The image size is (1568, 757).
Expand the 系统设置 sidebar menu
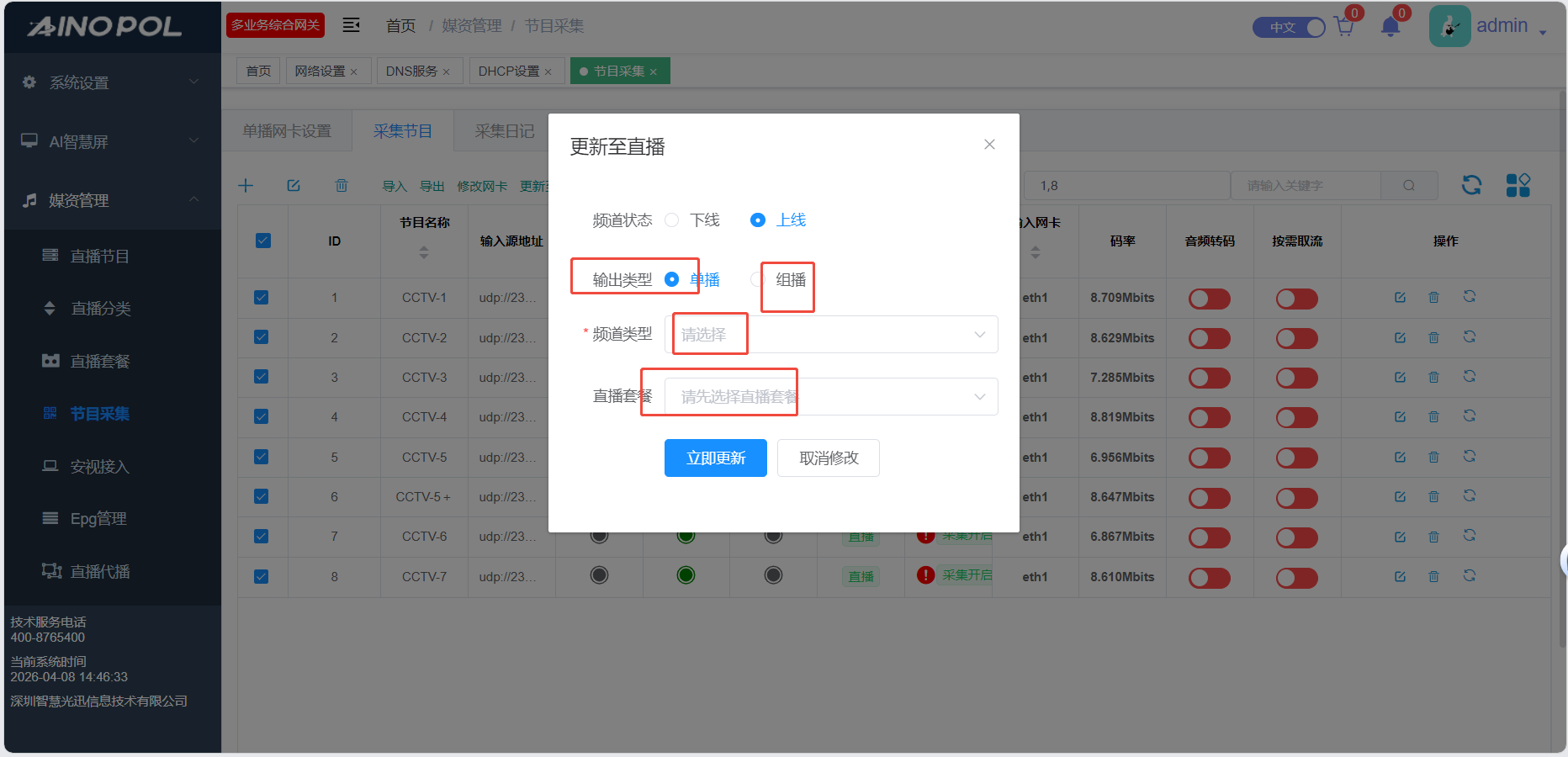(112, 82)
